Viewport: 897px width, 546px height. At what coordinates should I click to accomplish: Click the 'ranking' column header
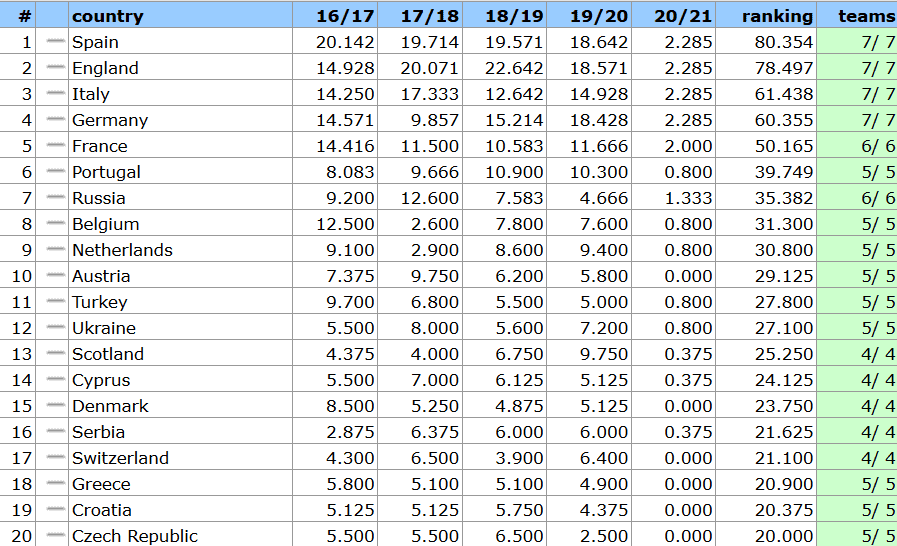(x=777, y=16)
